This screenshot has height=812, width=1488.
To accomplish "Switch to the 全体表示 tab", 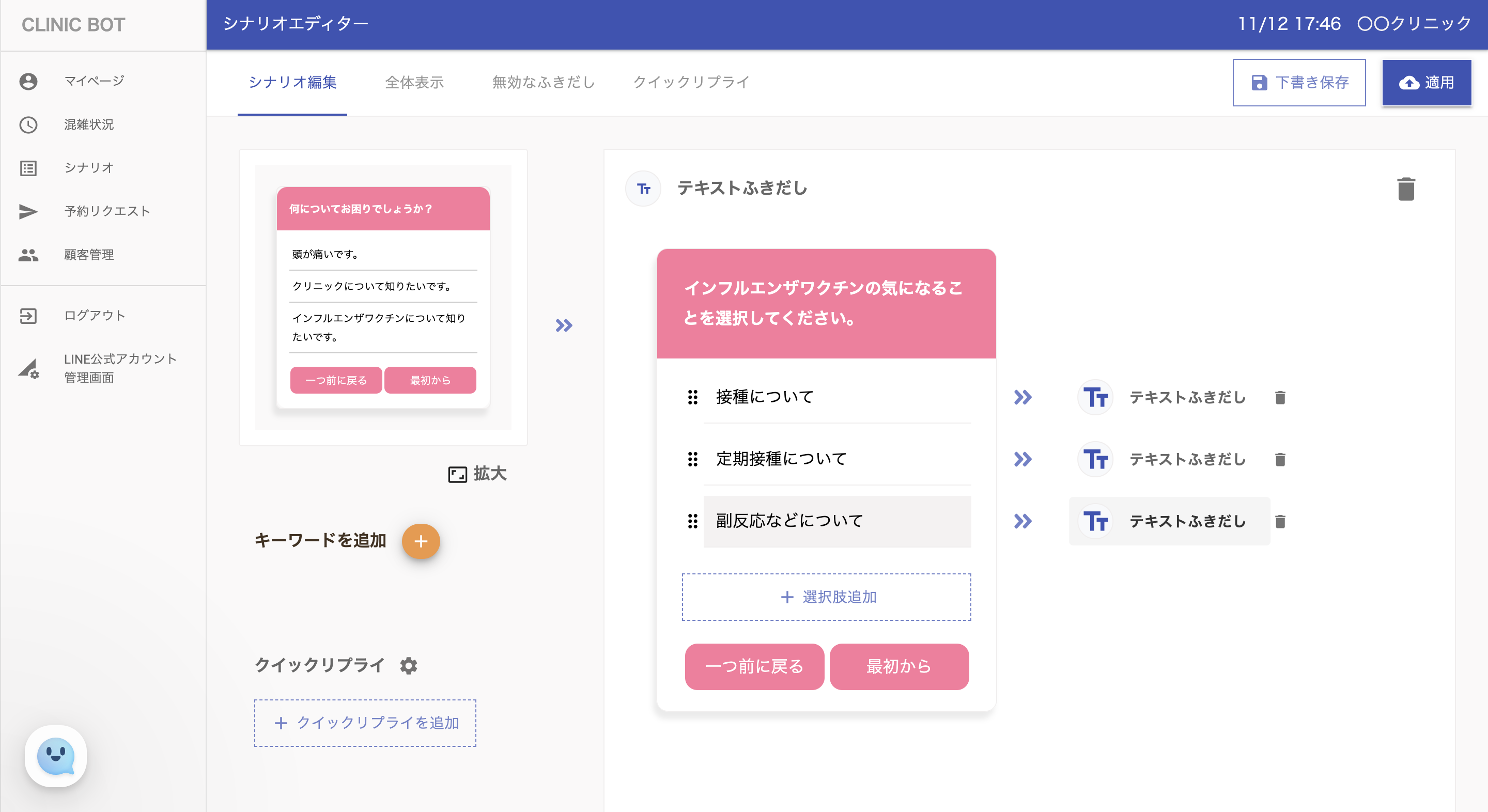I will tap(414, 82).
